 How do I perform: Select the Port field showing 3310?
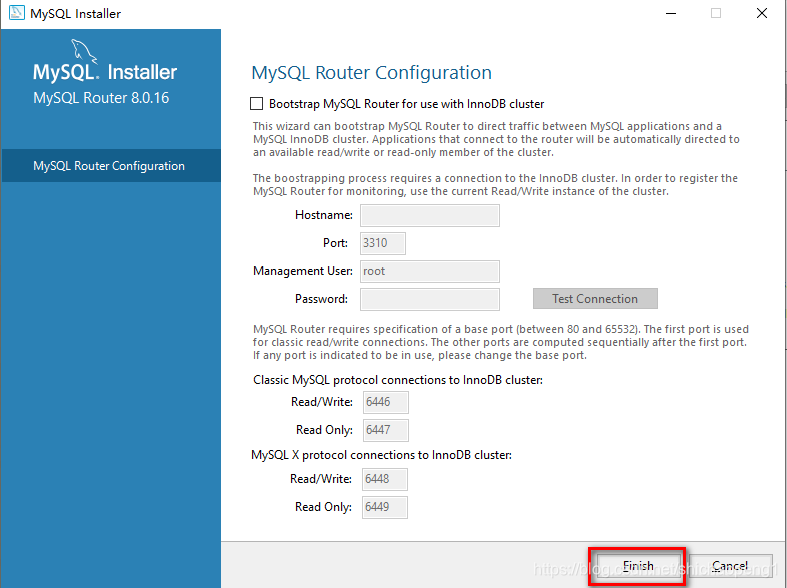[382, 243]
